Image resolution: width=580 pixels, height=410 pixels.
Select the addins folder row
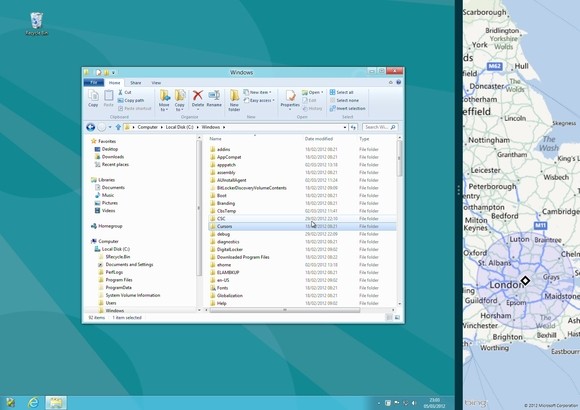(302, 149)
